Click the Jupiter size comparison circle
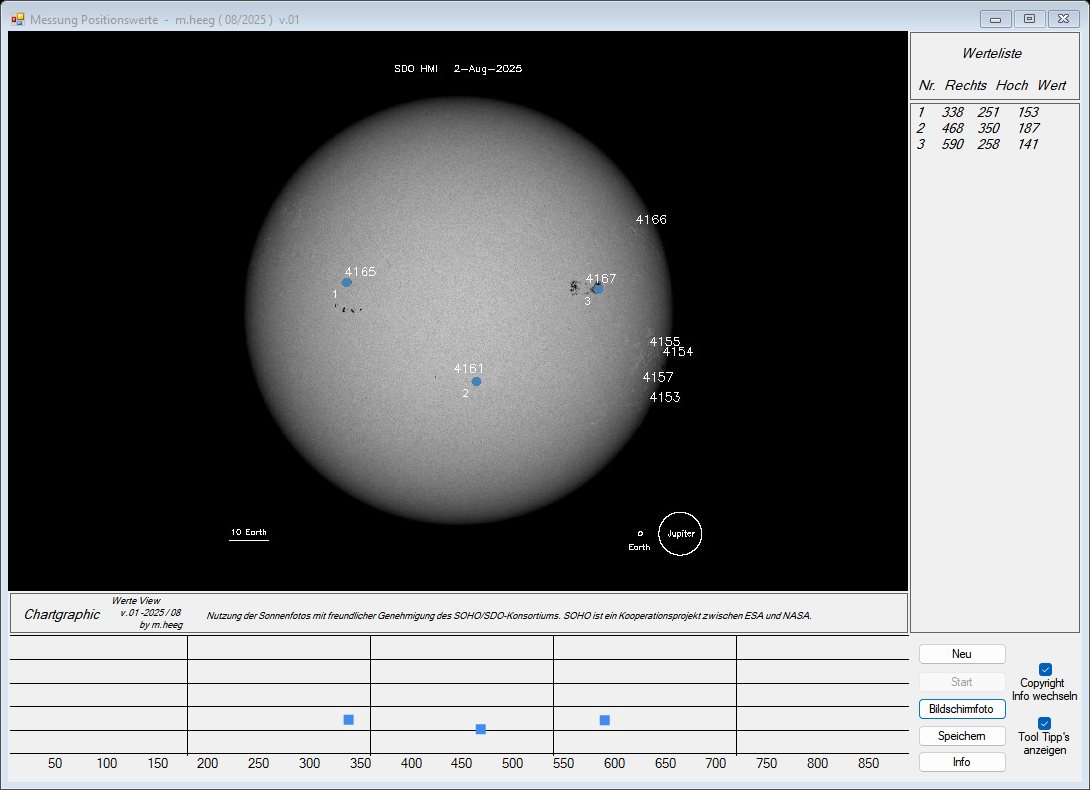Viewport: 1090px width, 790px height. [x=680, y=534]
